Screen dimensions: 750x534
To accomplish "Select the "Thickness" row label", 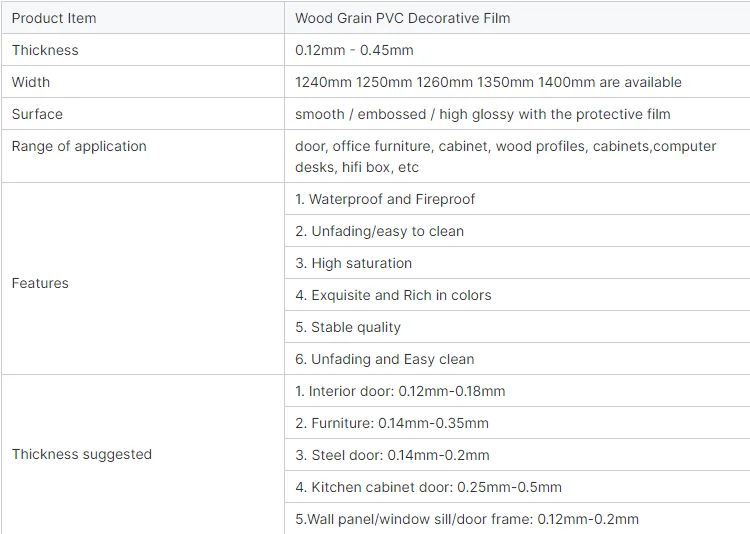I will 45,50.
